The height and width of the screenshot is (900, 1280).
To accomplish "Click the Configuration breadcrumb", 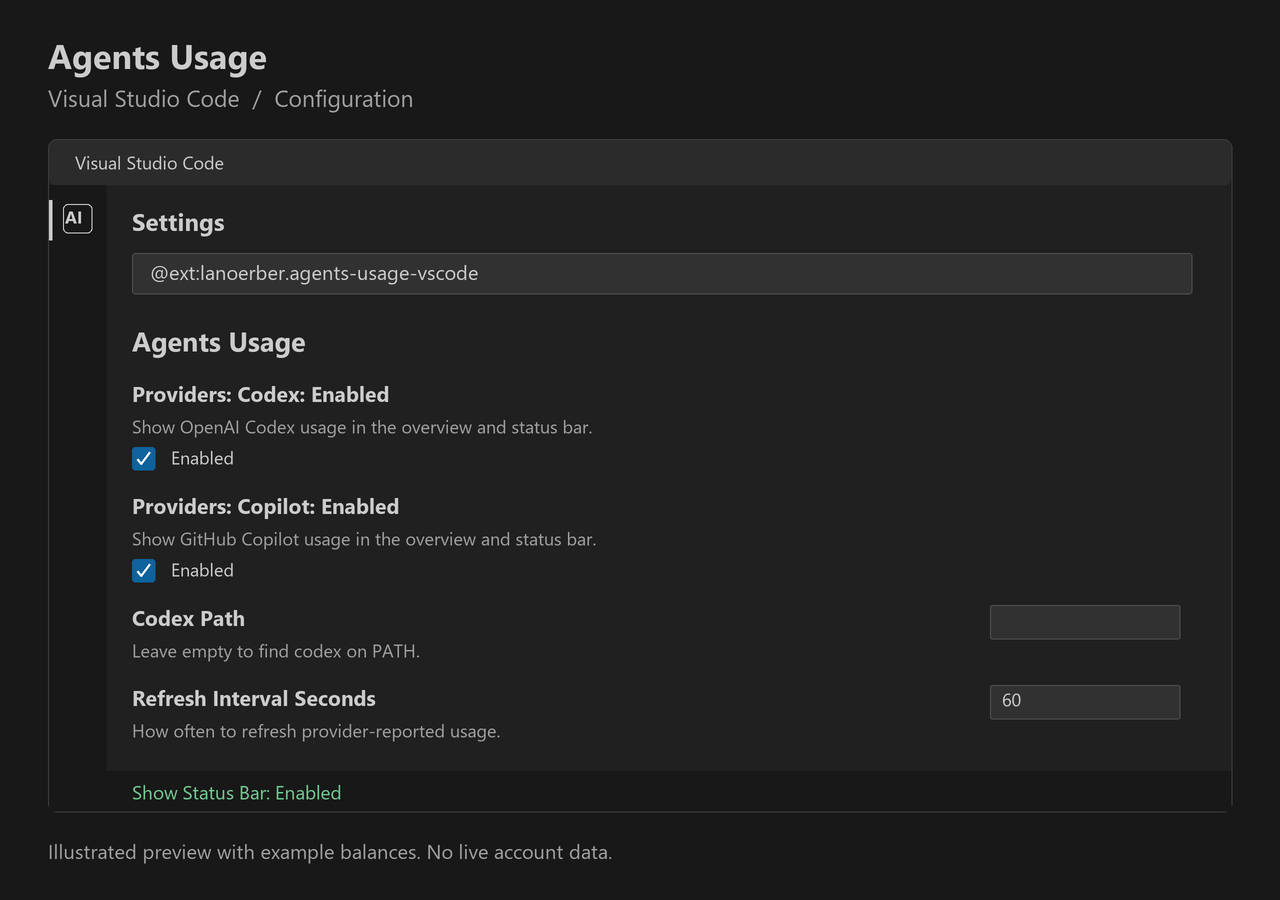I will (344, 99).
